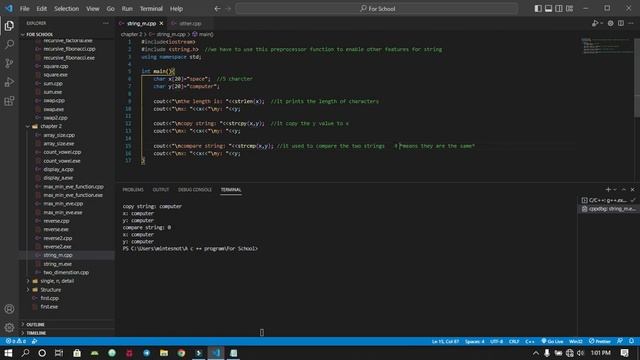The image size is (640, 360).
Task: Click the Run C/C++ file play icon
Action: coord(595,23)
